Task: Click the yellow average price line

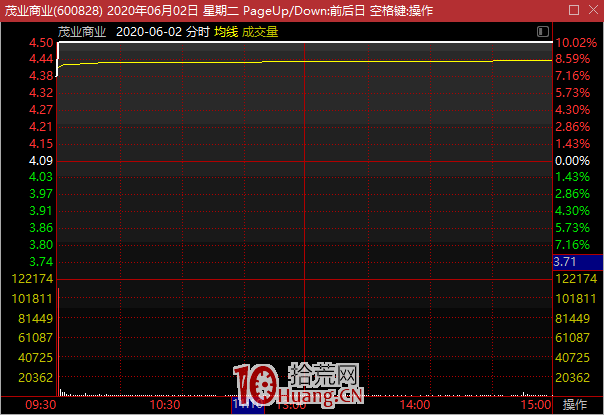Action: click(304, 61)
